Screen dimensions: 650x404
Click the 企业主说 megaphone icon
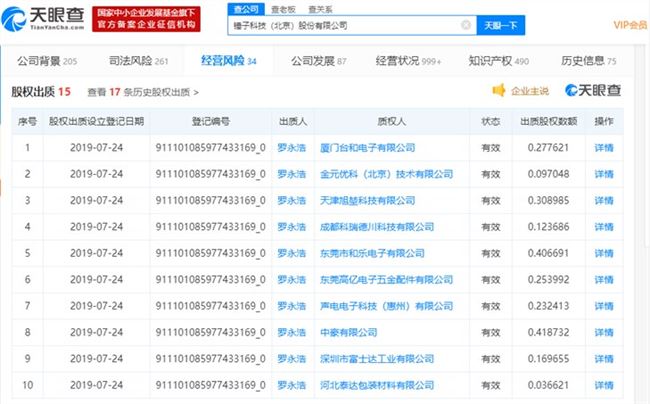coord(499,90)
